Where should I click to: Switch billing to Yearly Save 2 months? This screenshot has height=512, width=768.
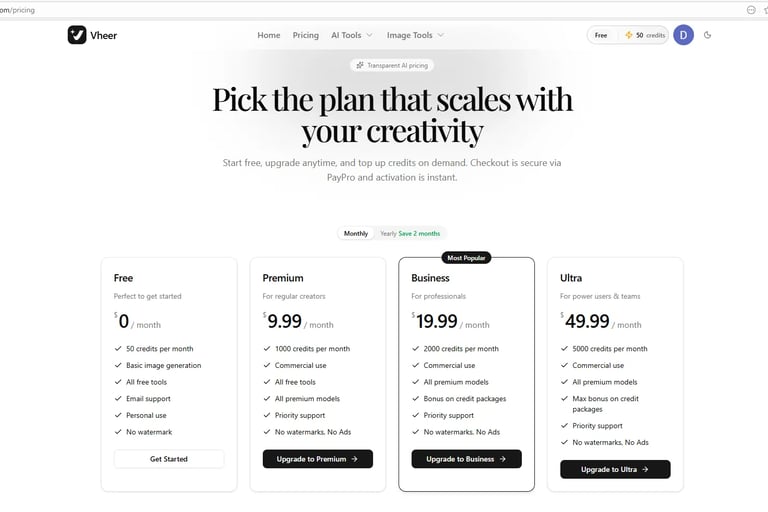click(x=410, y=233)
